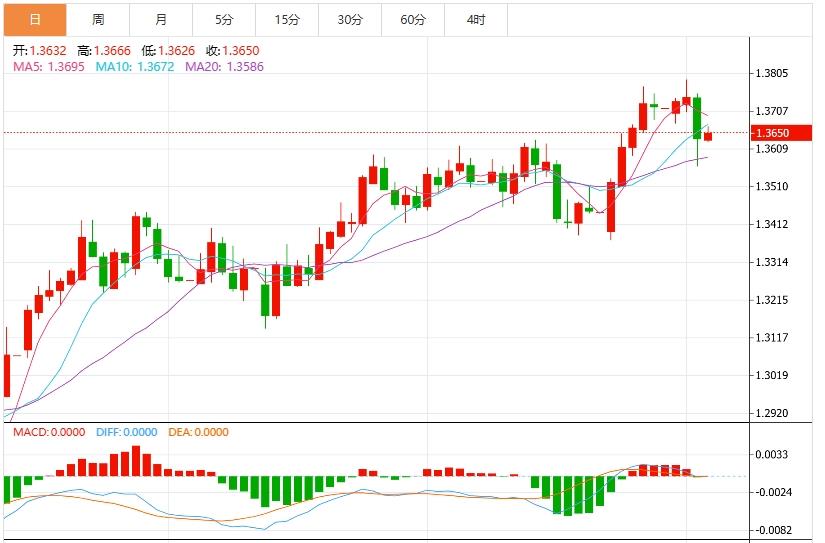Image resolution: width=825 pixels, height=543 pixels.
Task: Open the 月 (monthly) chart tab
Action: tap(161, 19)
